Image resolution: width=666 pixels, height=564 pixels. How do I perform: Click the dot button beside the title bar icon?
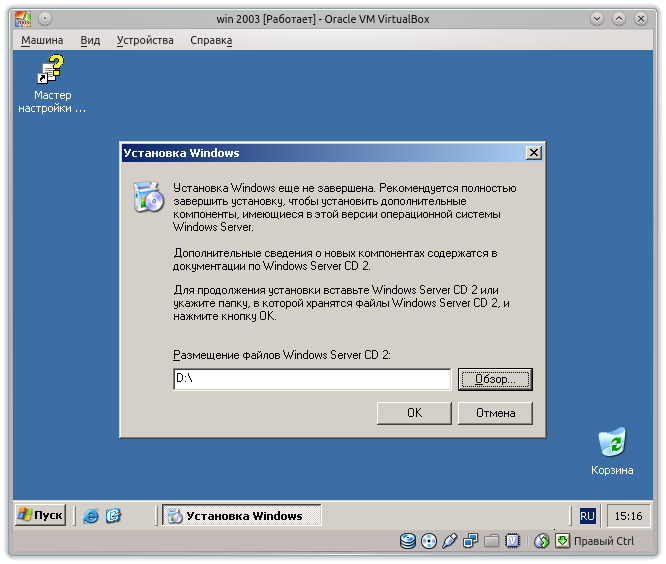click(45, 19)
